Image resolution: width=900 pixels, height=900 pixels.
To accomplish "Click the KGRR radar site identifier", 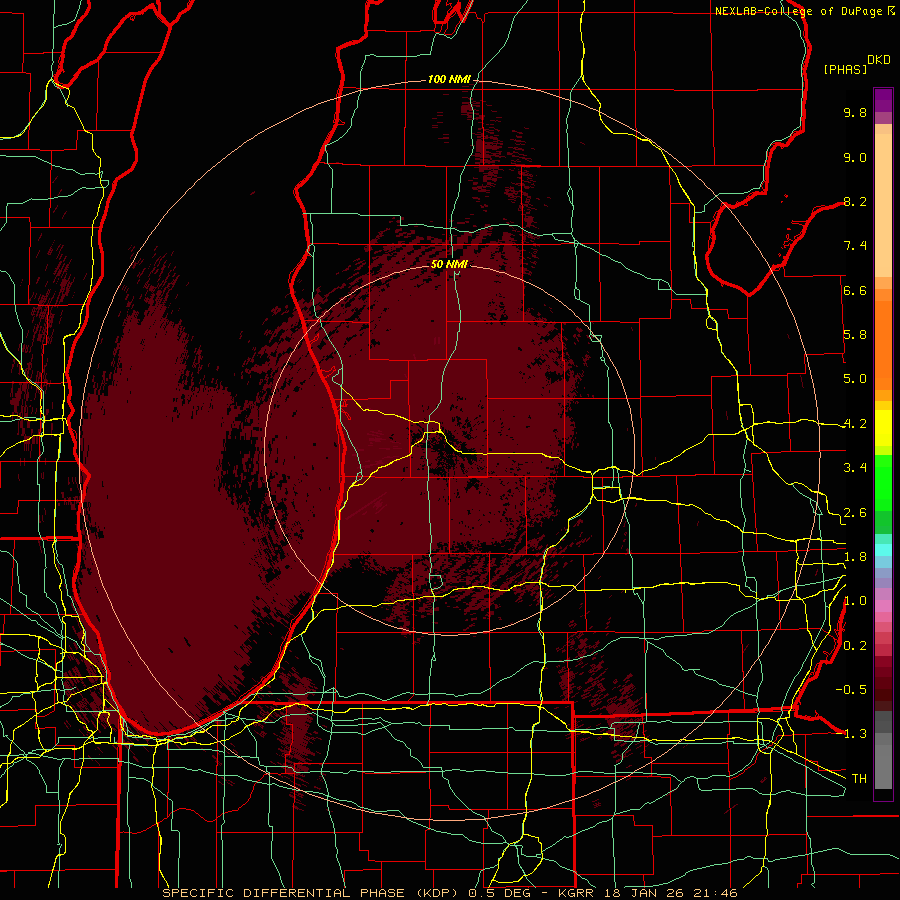I will [x=578, y=893].
